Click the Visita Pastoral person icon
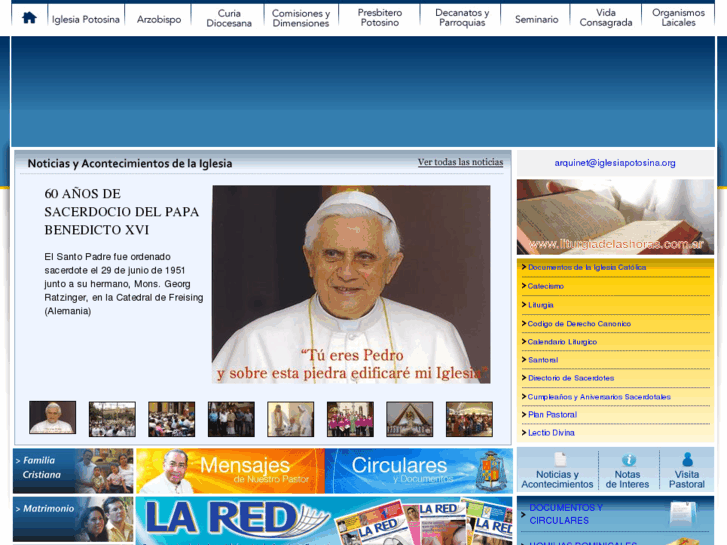The width and height of the screenshot is (727, 545). (x=688, y=459)
